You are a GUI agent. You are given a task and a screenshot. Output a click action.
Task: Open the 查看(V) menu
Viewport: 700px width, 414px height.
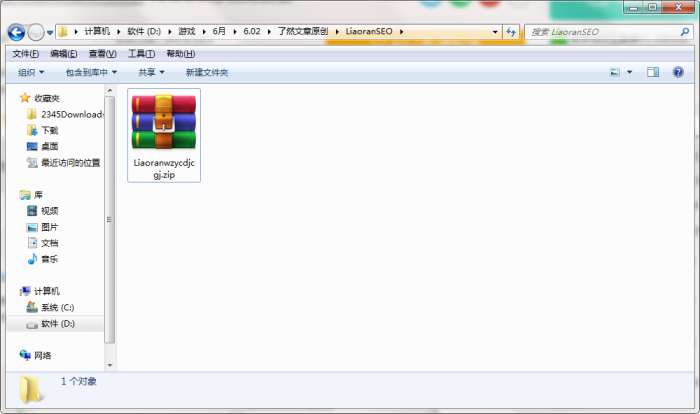click(103, 54)
